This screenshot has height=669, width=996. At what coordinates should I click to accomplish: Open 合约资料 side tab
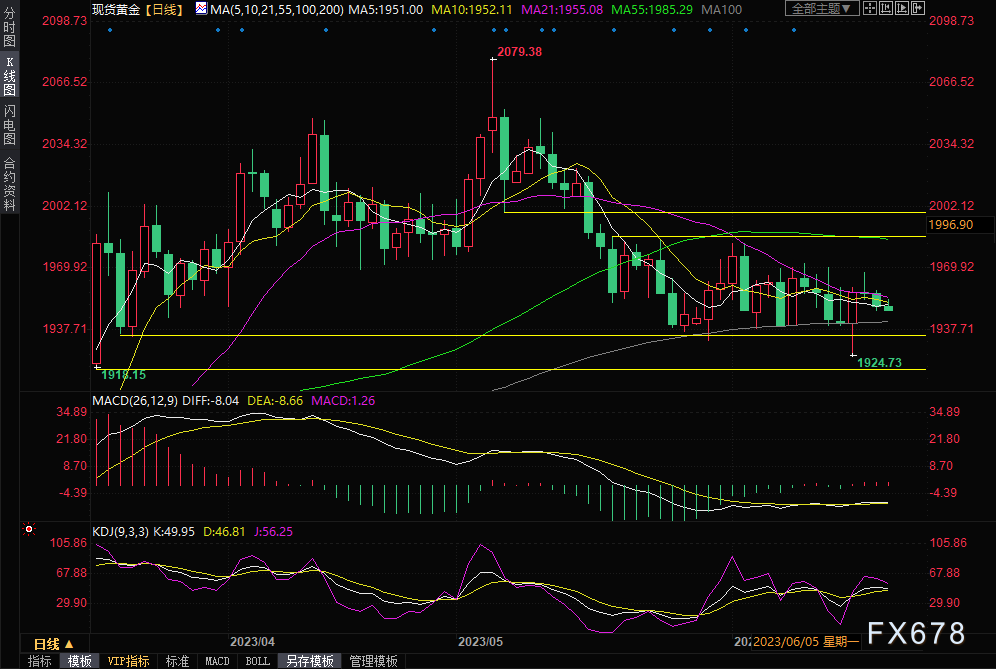pos(9,183)
